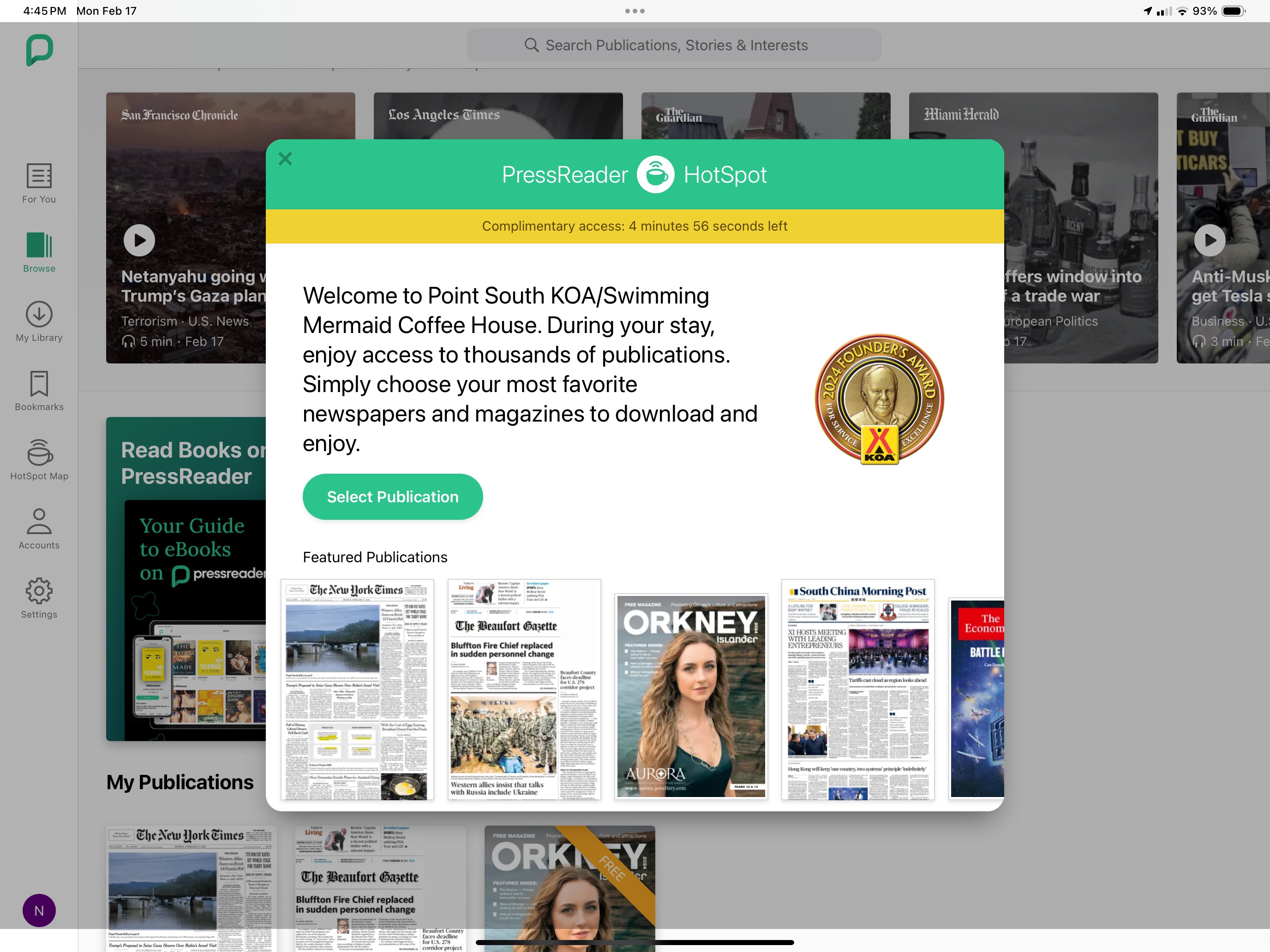This screenshot has width=1270, height=952.
Task: Close the HotSpot welcome dialog
Action: (285, 158)
